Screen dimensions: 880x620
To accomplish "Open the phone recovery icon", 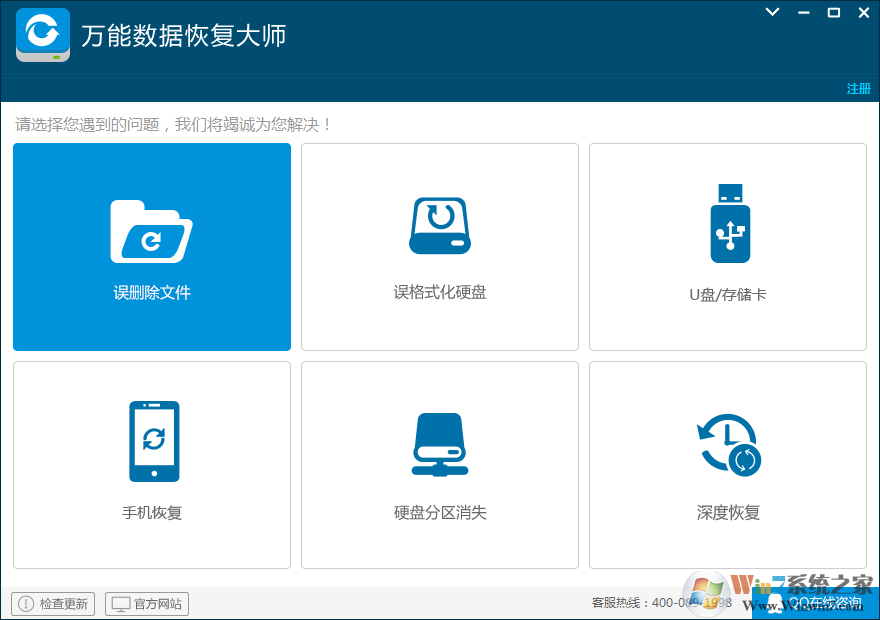I will (x=153, y=441).
